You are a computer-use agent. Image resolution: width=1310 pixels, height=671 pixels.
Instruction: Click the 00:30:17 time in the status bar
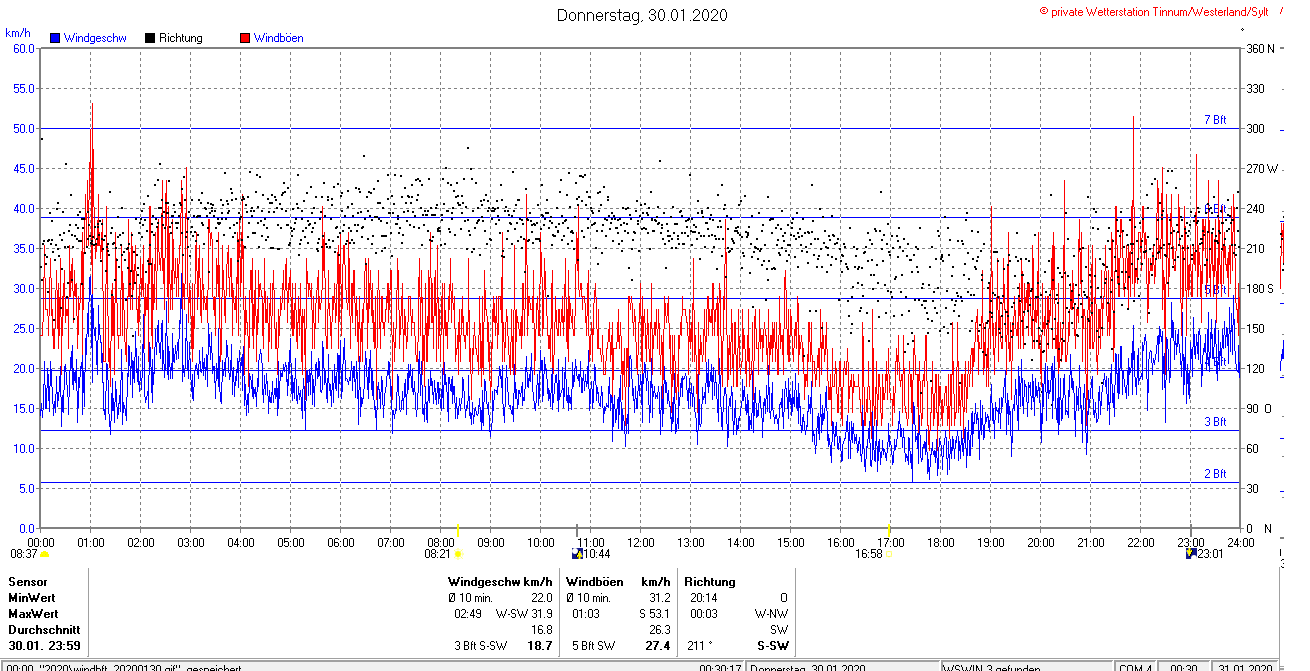(720, 668)
